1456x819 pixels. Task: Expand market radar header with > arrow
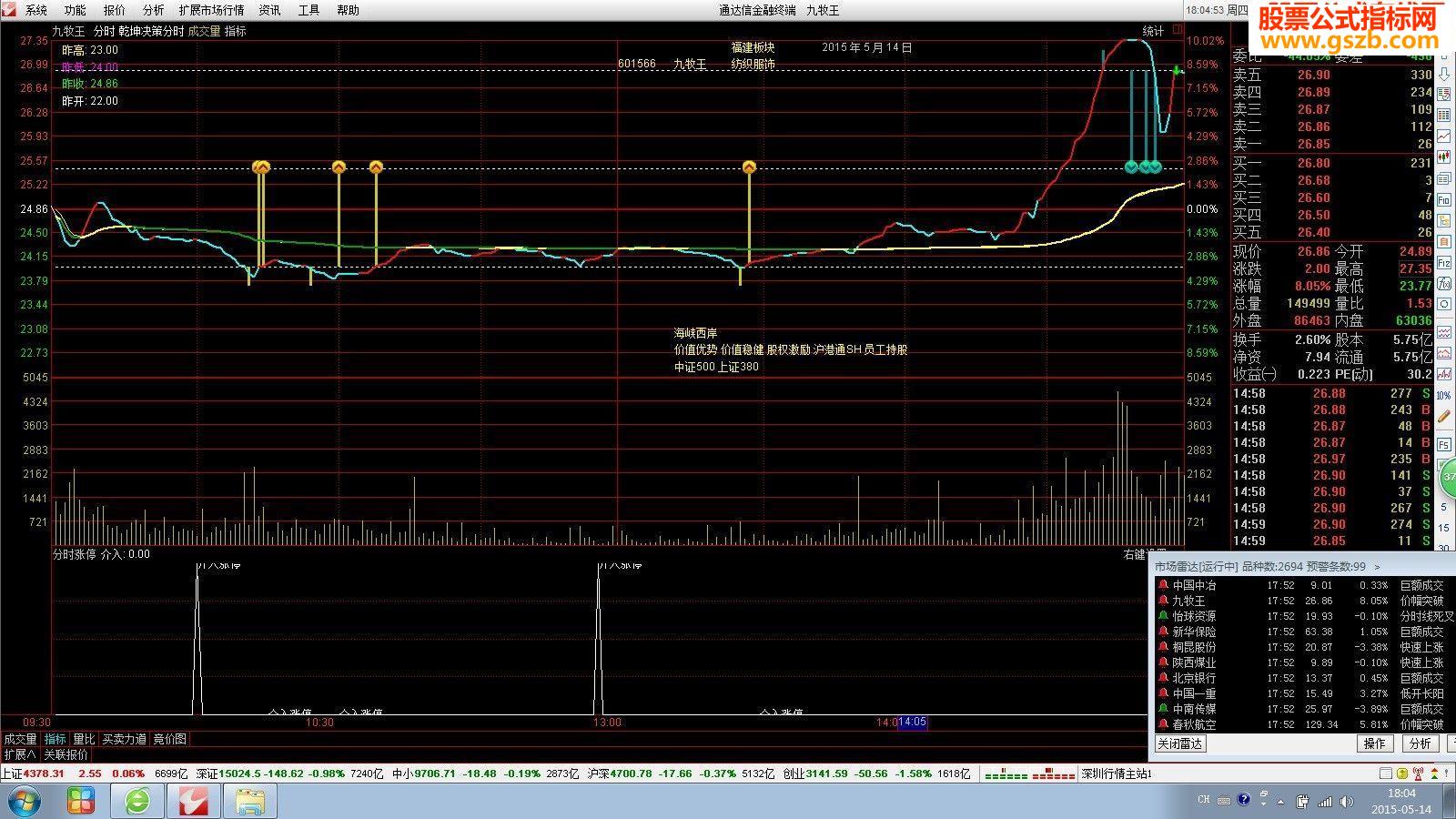tap(1377, 567)
